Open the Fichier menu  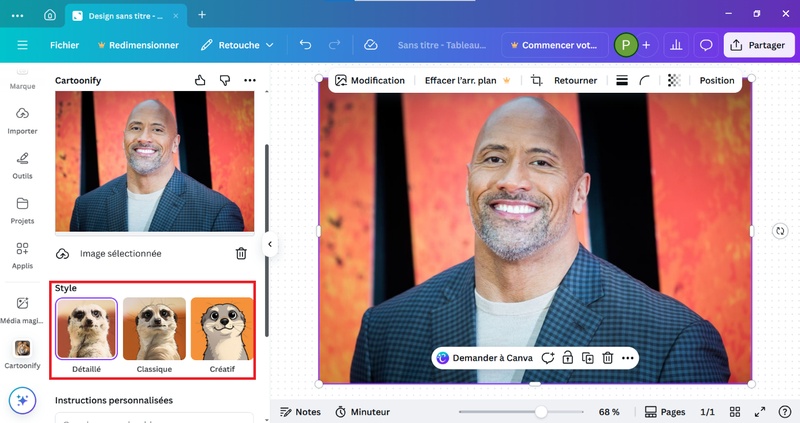tap(64, 45)
